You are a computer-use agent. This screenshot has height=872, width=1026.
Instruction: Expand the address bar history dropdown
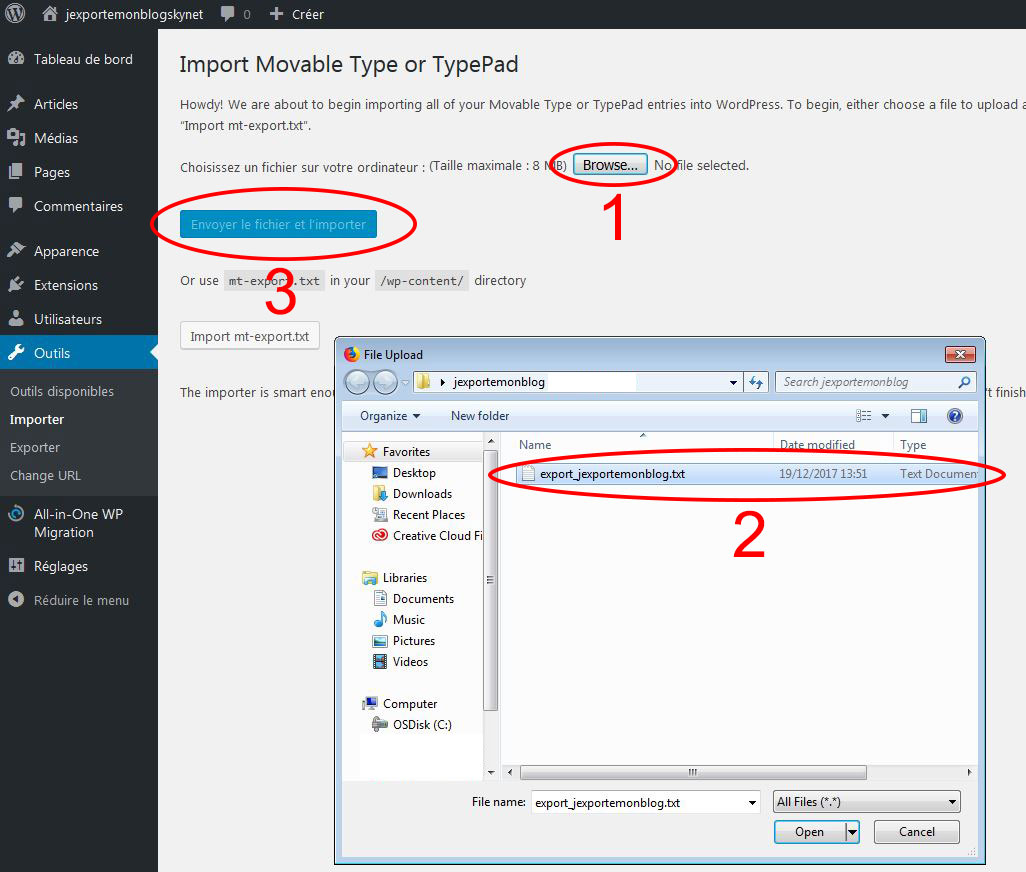coord(734,383)
